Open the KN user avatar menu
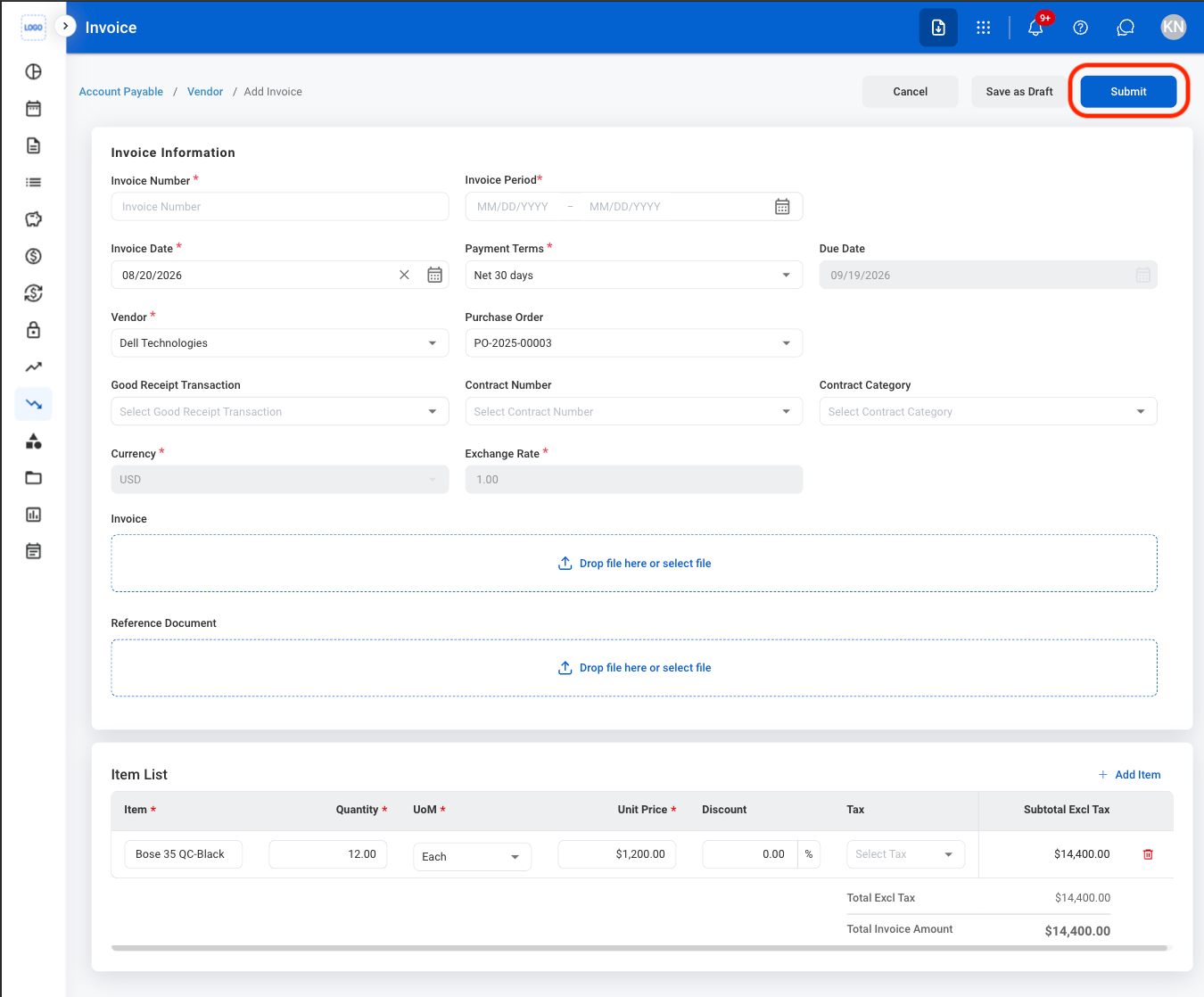 pos(1174,27)
